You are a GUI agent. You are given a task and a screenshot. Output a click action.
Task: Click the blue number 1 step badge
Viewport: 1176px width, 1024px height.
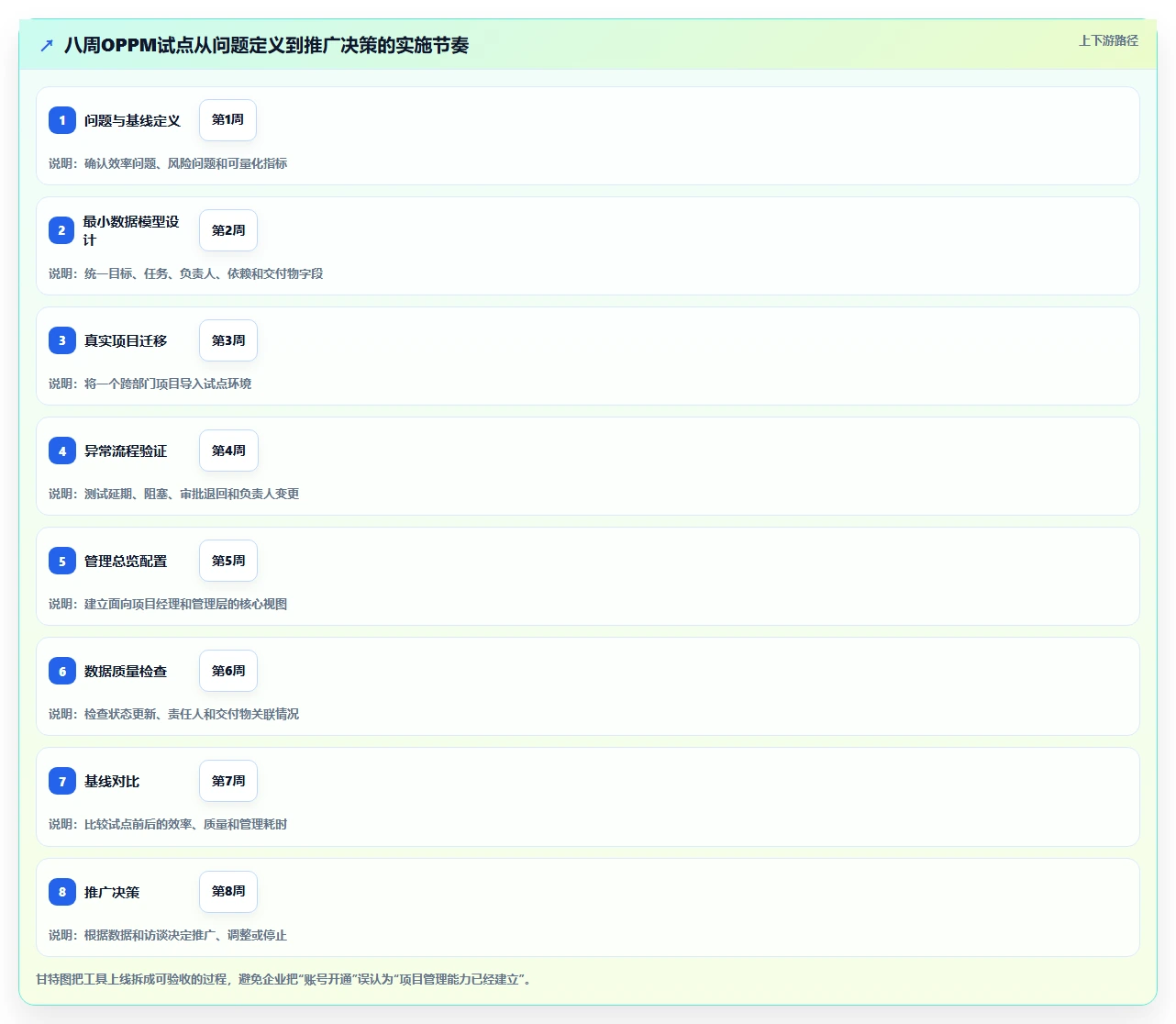click(x=62, y=120)
